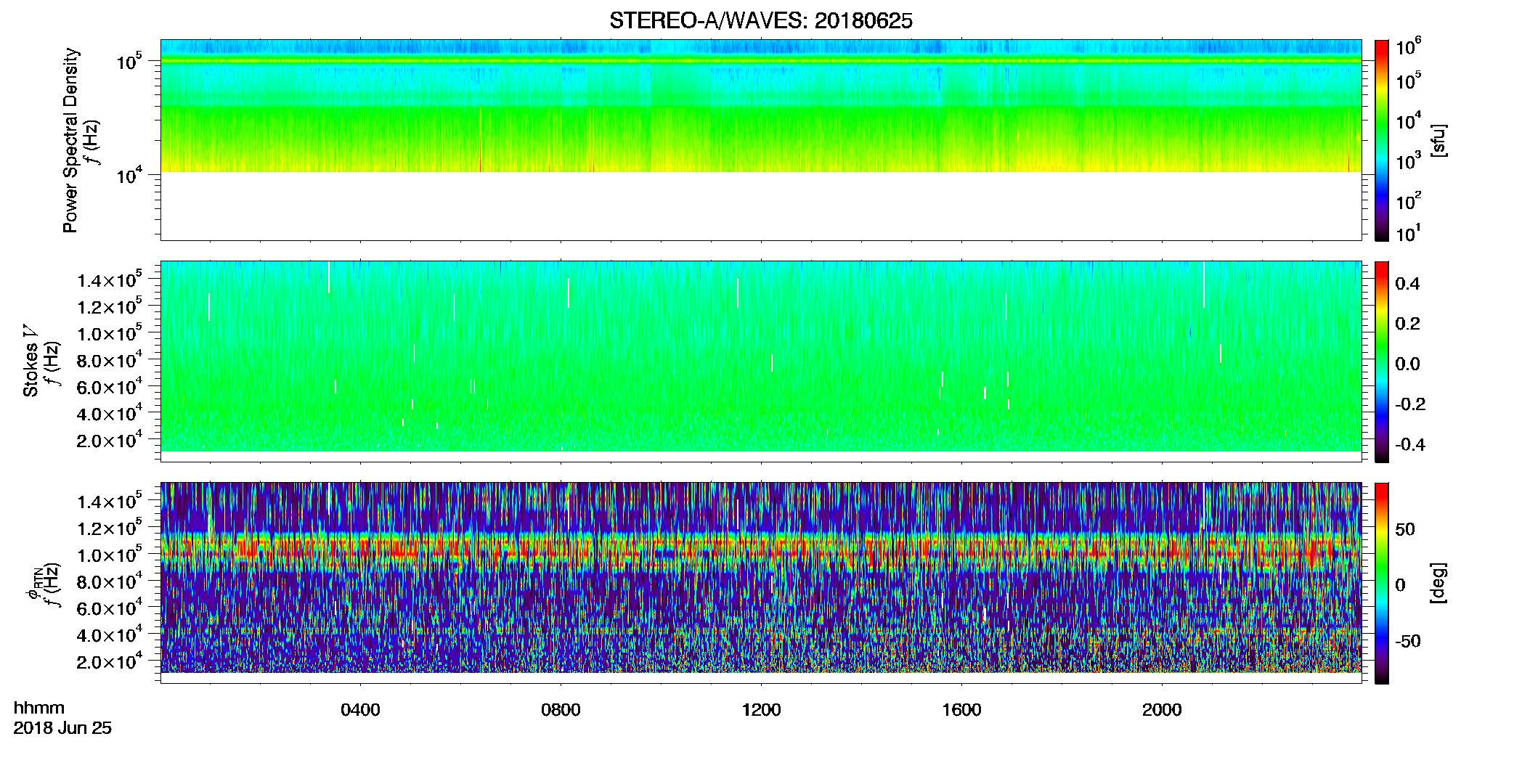Image resolution: width=1522 pixels, height=784 pixels.
Task: Click the 1200 time axis tick label
Action: pos(761,710)
